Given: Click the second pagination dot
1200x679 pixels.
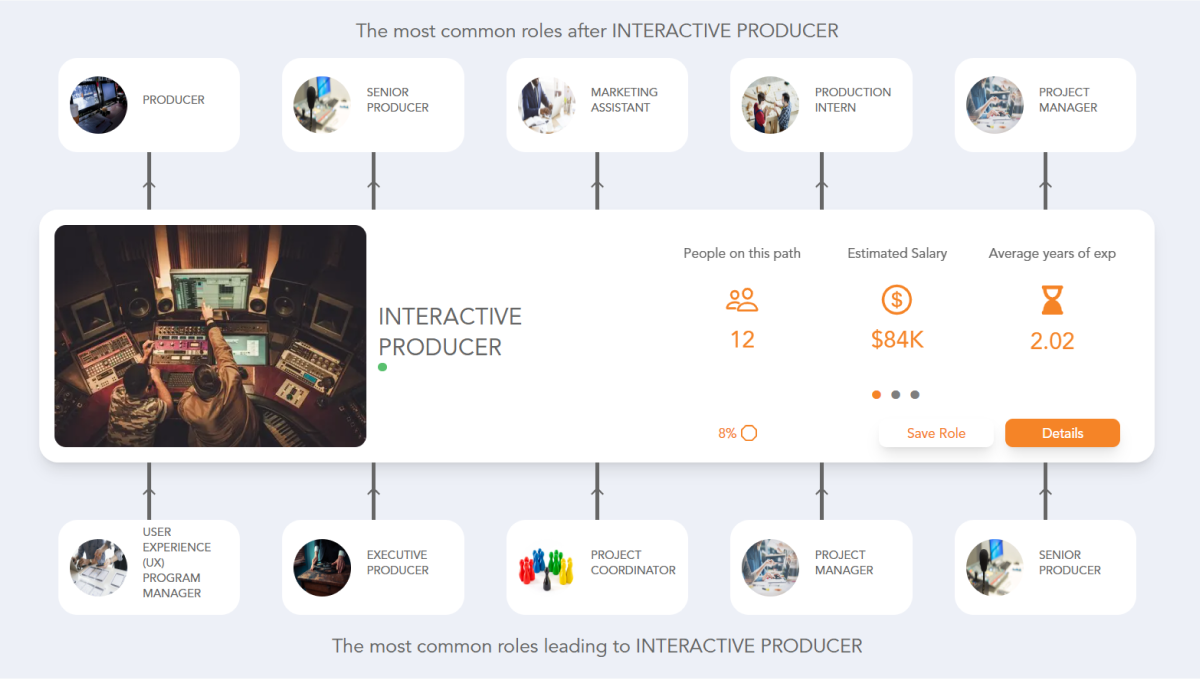Looking at the screenshot, I should pos(896,394).
